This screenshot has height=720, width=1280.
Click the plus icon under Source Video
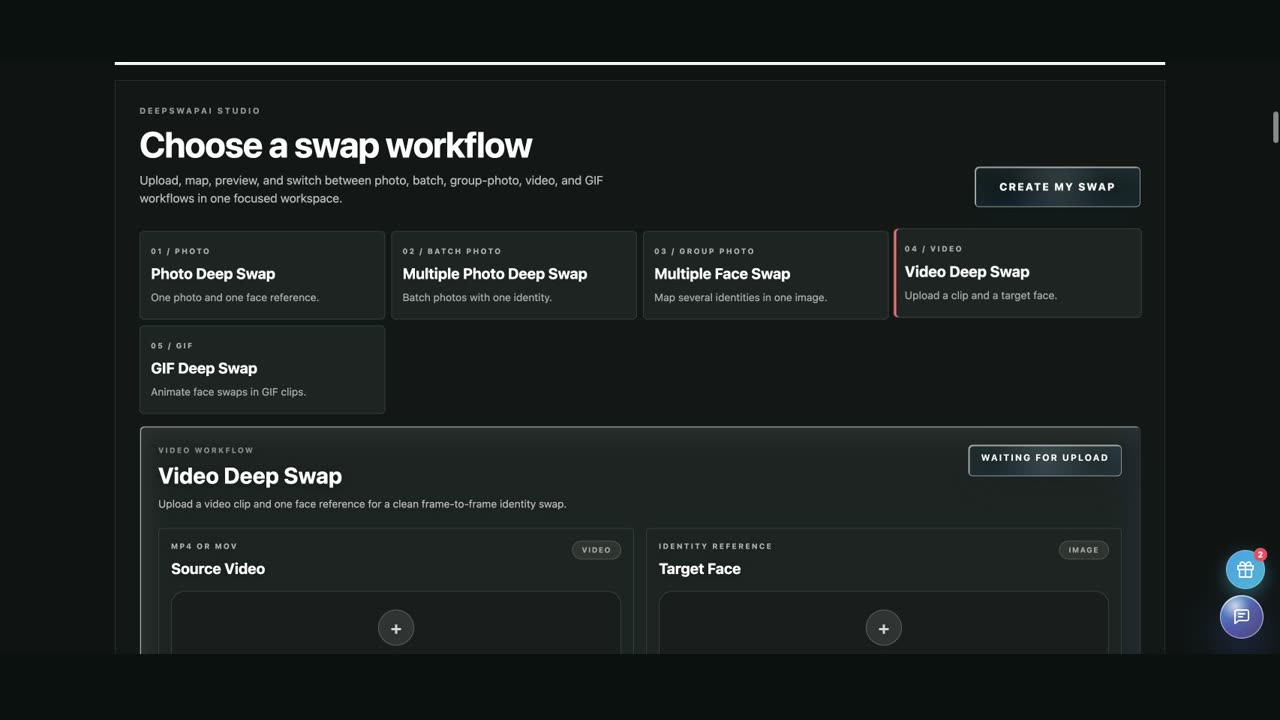click(x=396, y=628)
